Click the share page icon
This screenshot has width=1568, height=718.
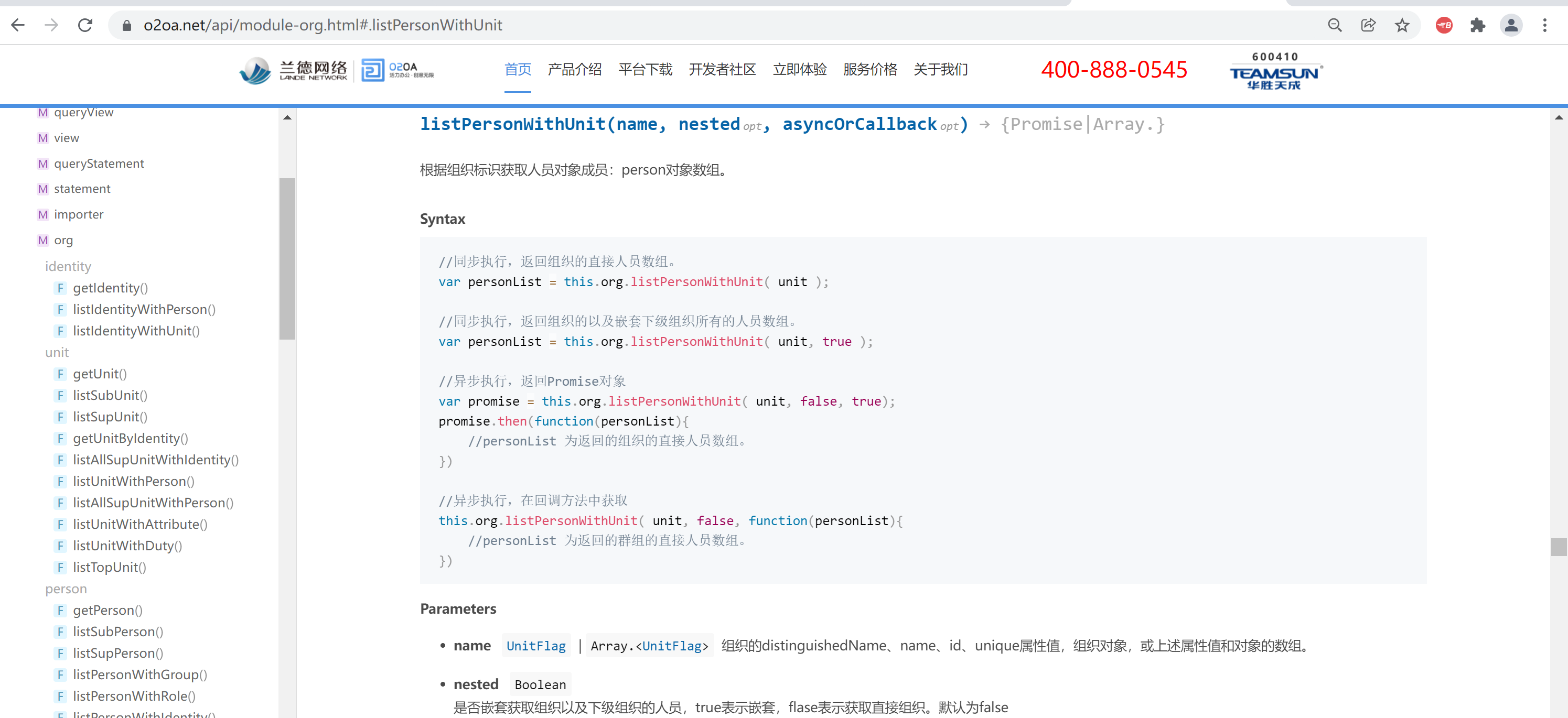[x=1368, y=25]
